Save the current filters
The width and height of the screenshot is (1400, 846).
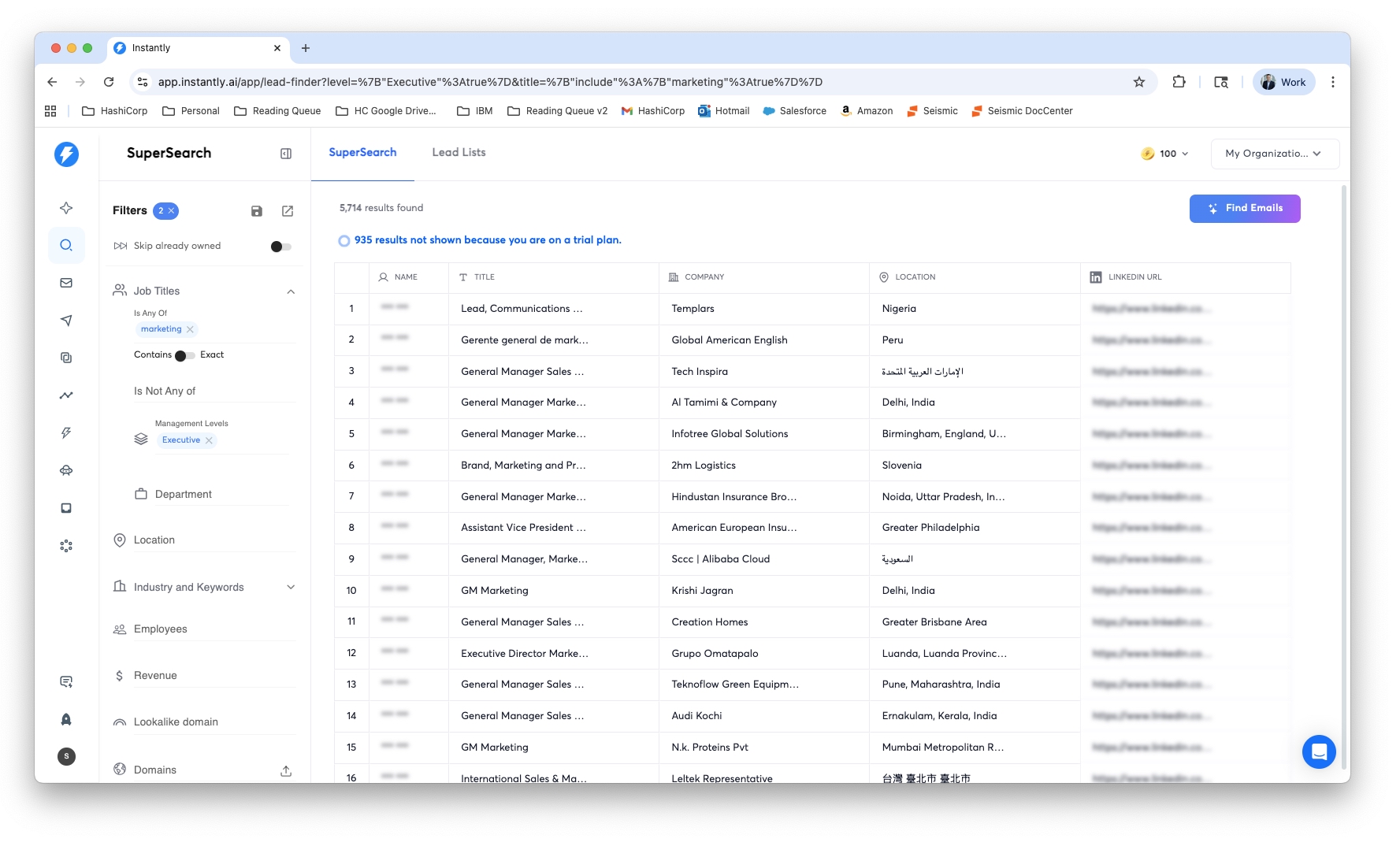257,211
